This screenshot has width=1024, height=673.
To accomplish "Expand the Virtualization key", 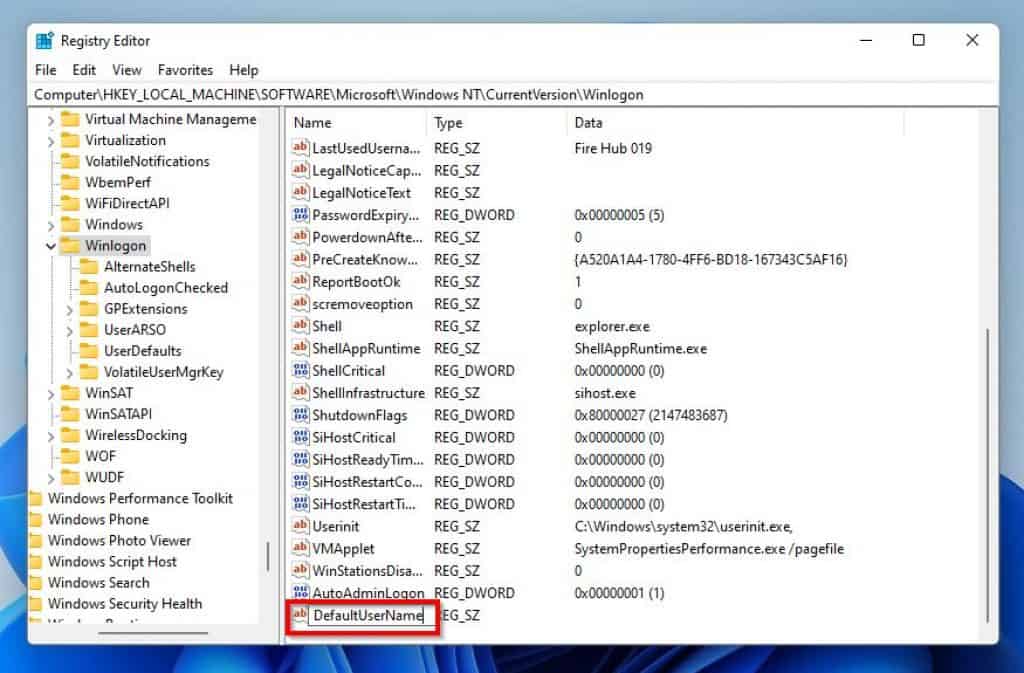I will (x=50, y=141).
